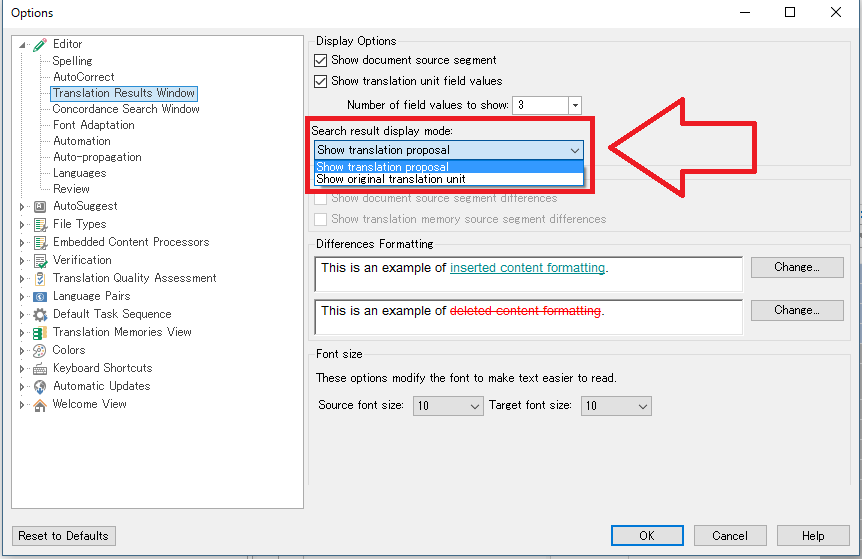This screenshot has width=862, height=559.
Task: Click the Welcome View home icon
Action: pos(40,404)
